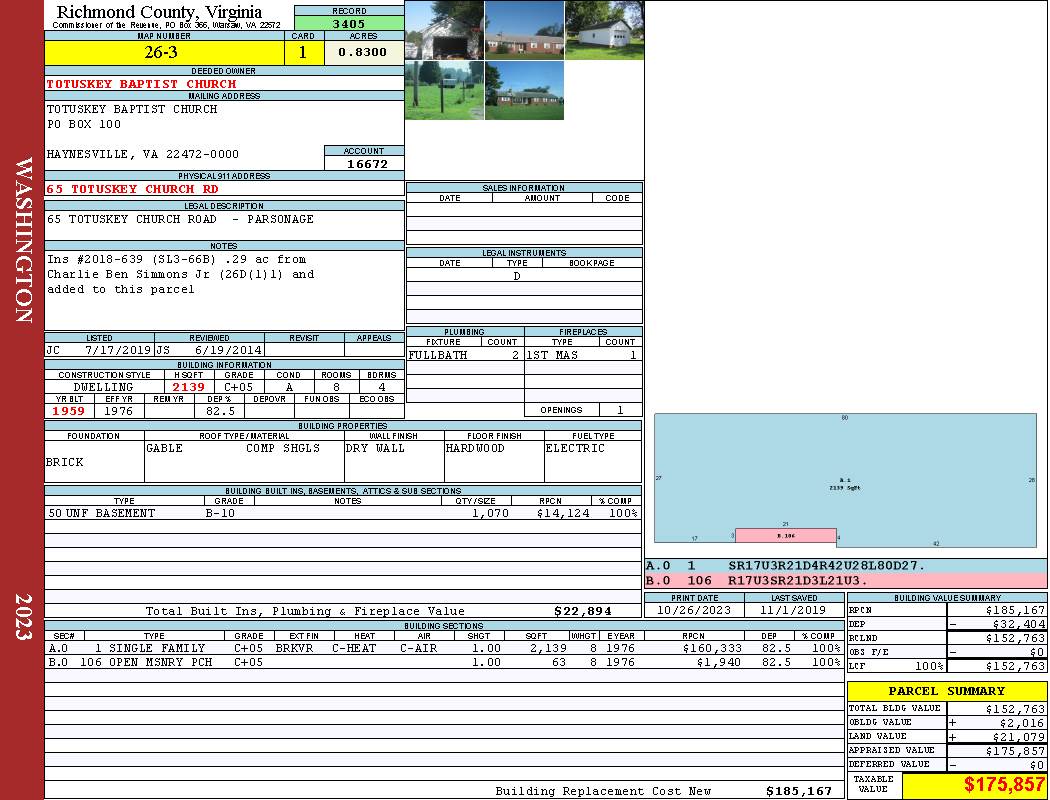This screenshot has width=1050, height=800.
Task: Select the bottom brick house photo
Action: pos(524,90)
